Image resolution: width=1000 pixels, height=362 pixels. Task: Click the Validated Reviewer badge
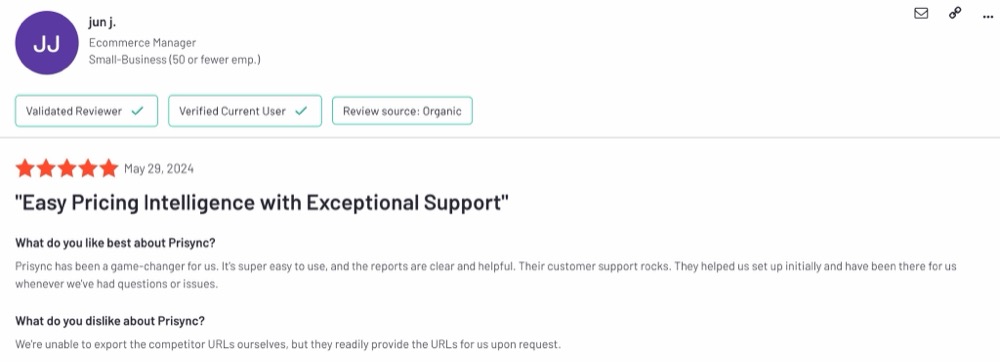tap(86, 111)
